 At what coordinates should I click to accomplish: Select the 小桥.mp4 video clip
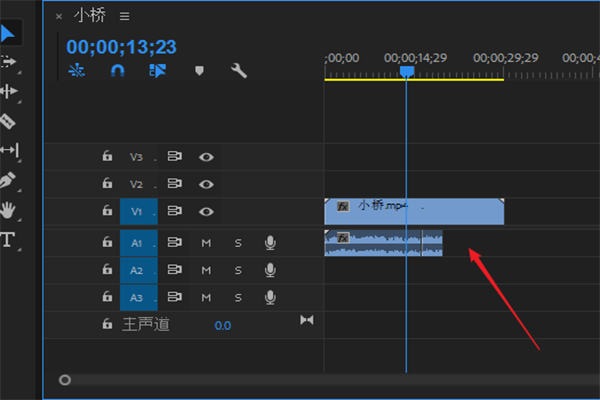414,211
